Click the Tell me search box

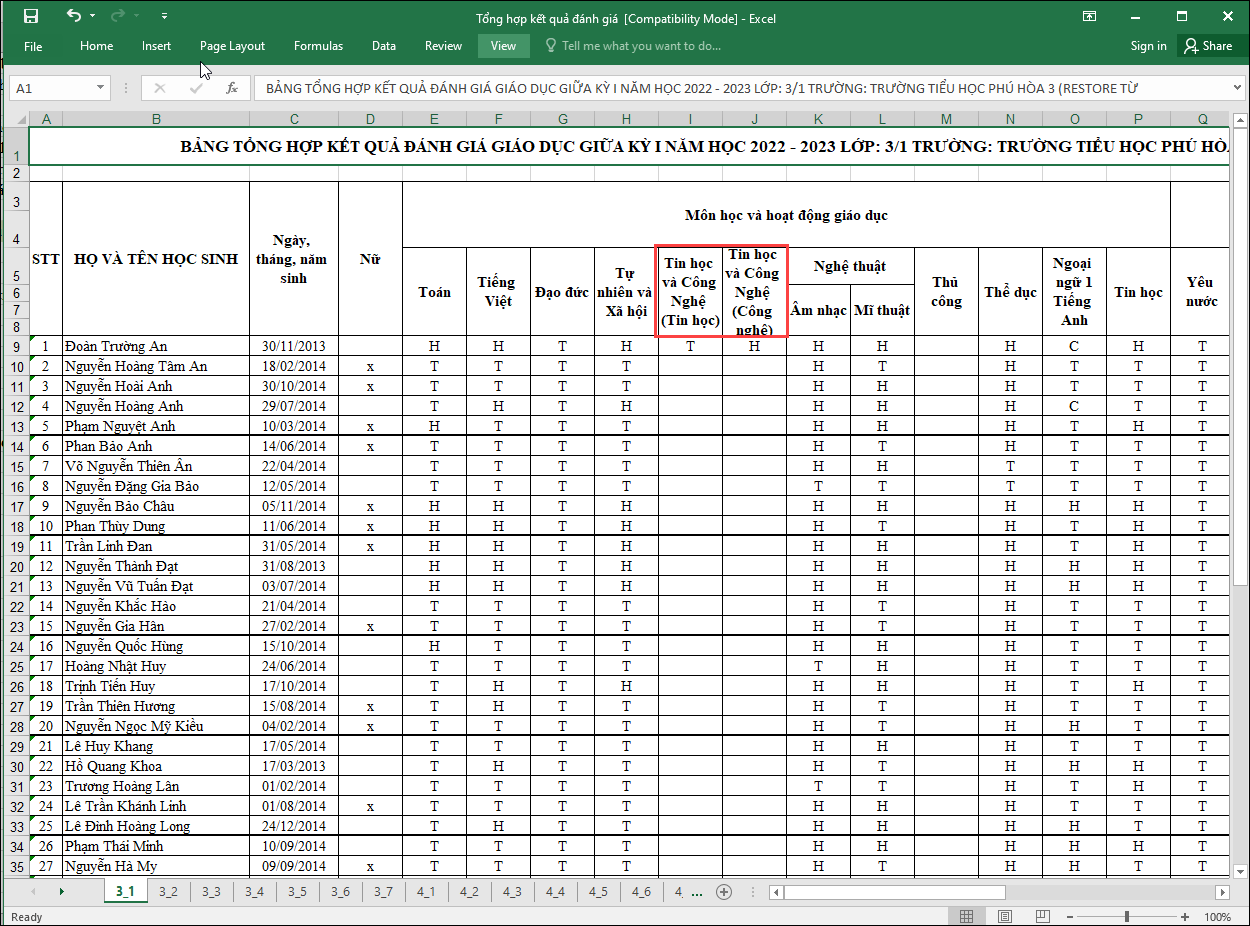(640, 46)
